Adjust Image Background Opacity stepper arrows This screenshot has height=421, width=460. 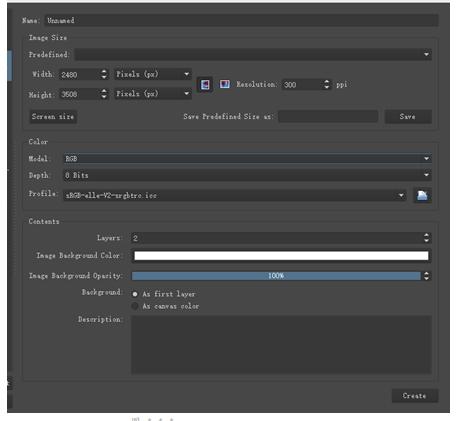[426, 276]
